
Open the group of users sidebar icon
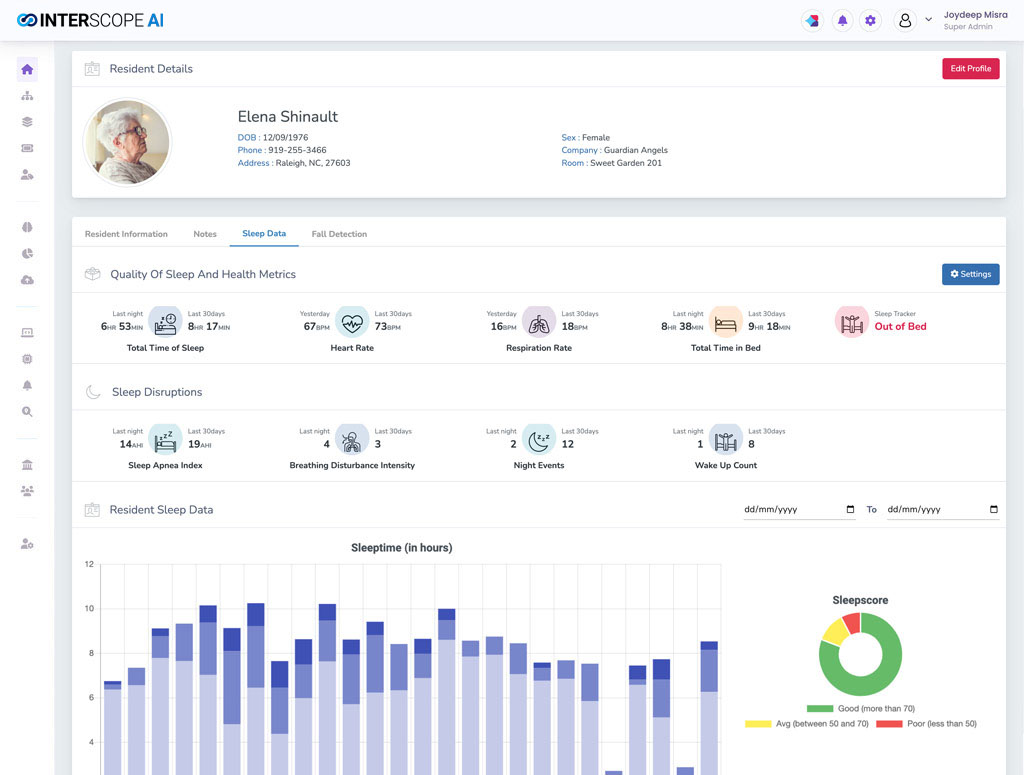coord(27,491)
